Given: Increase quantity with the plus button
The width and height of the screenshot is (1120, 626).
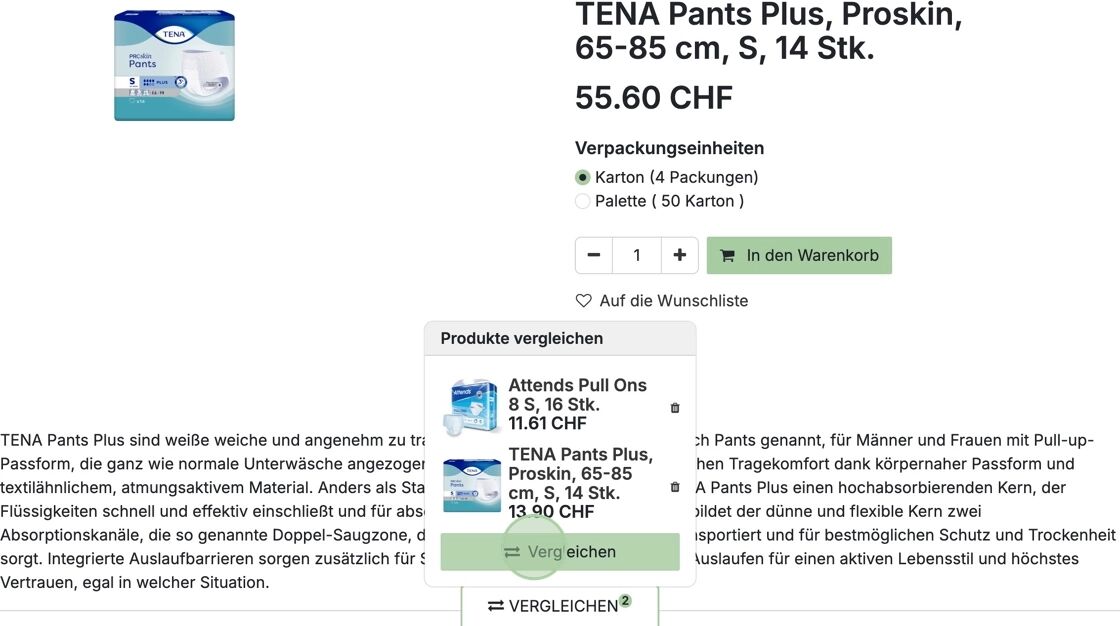Looking at the screenshot, I should (679, 255).
